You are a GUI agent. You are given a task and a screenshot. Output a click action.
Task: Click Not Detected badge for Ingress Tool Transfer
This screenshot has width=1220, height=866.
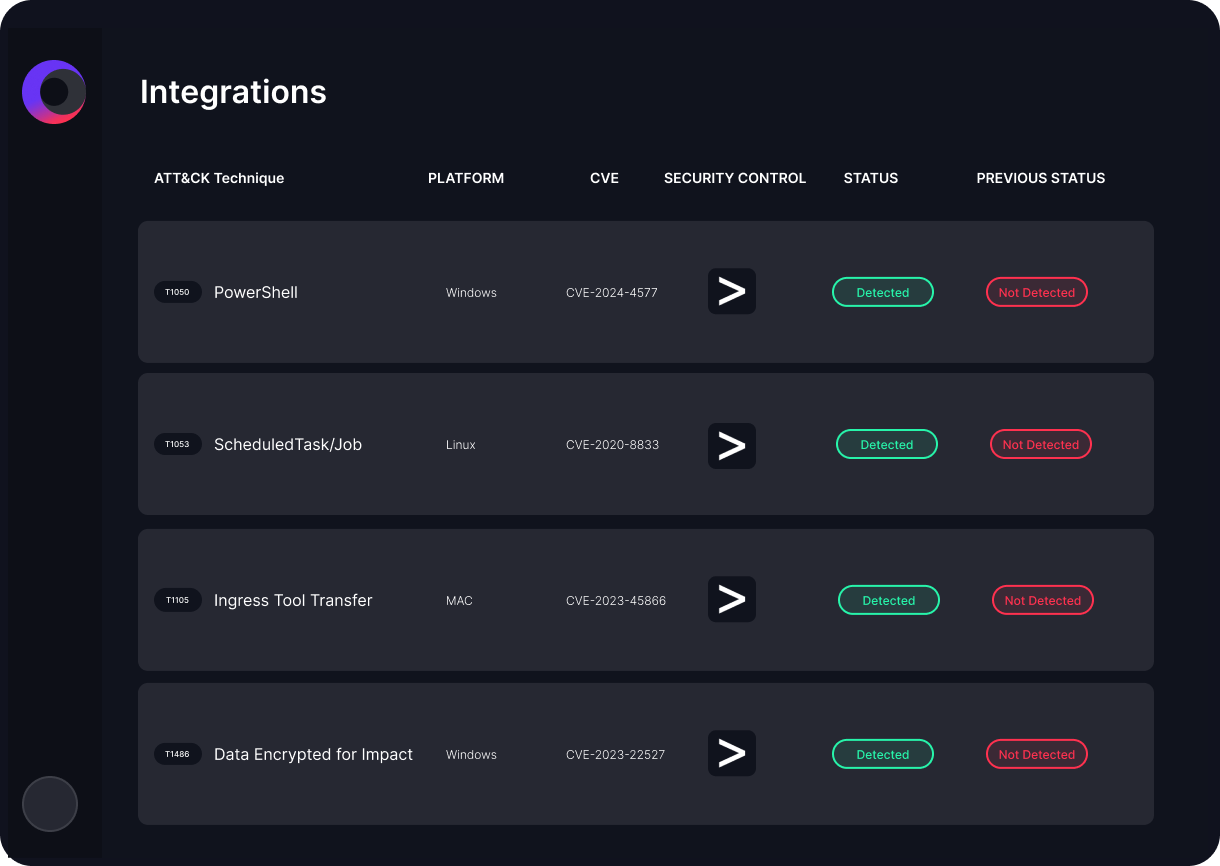coord(1043,600)
